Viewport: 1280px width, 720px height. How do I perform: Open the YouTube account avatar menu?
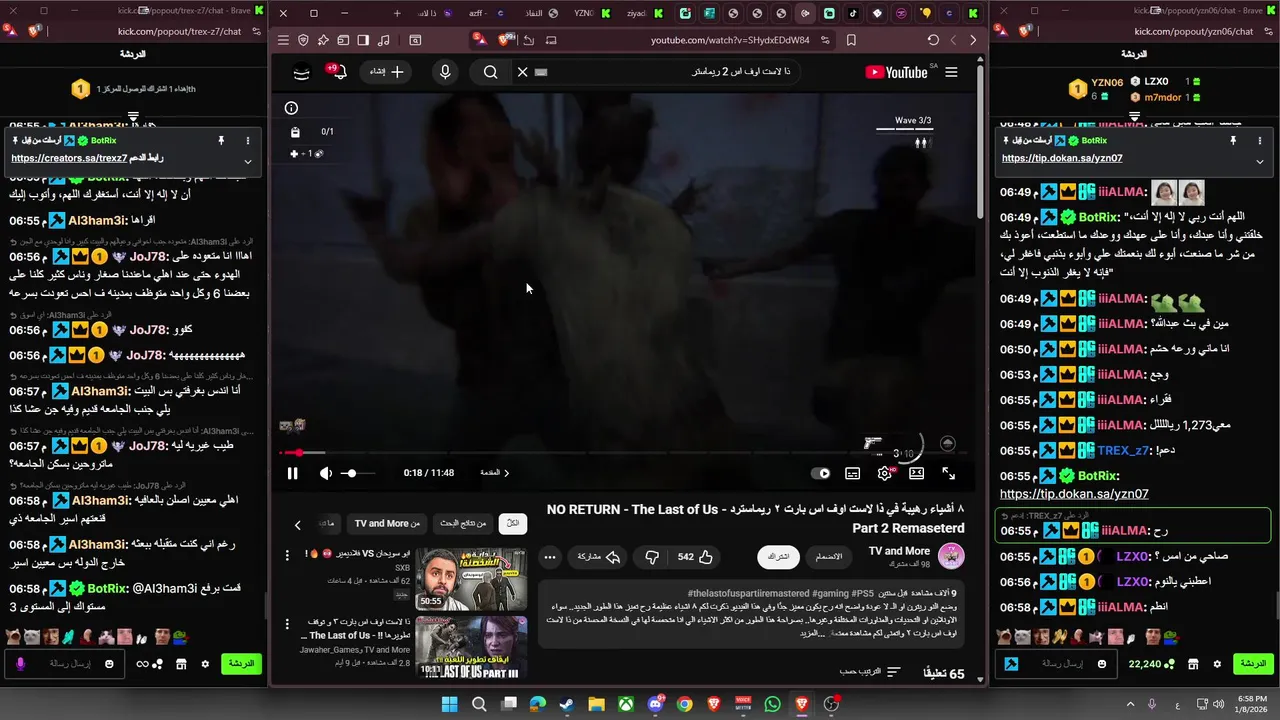(301, 72)
